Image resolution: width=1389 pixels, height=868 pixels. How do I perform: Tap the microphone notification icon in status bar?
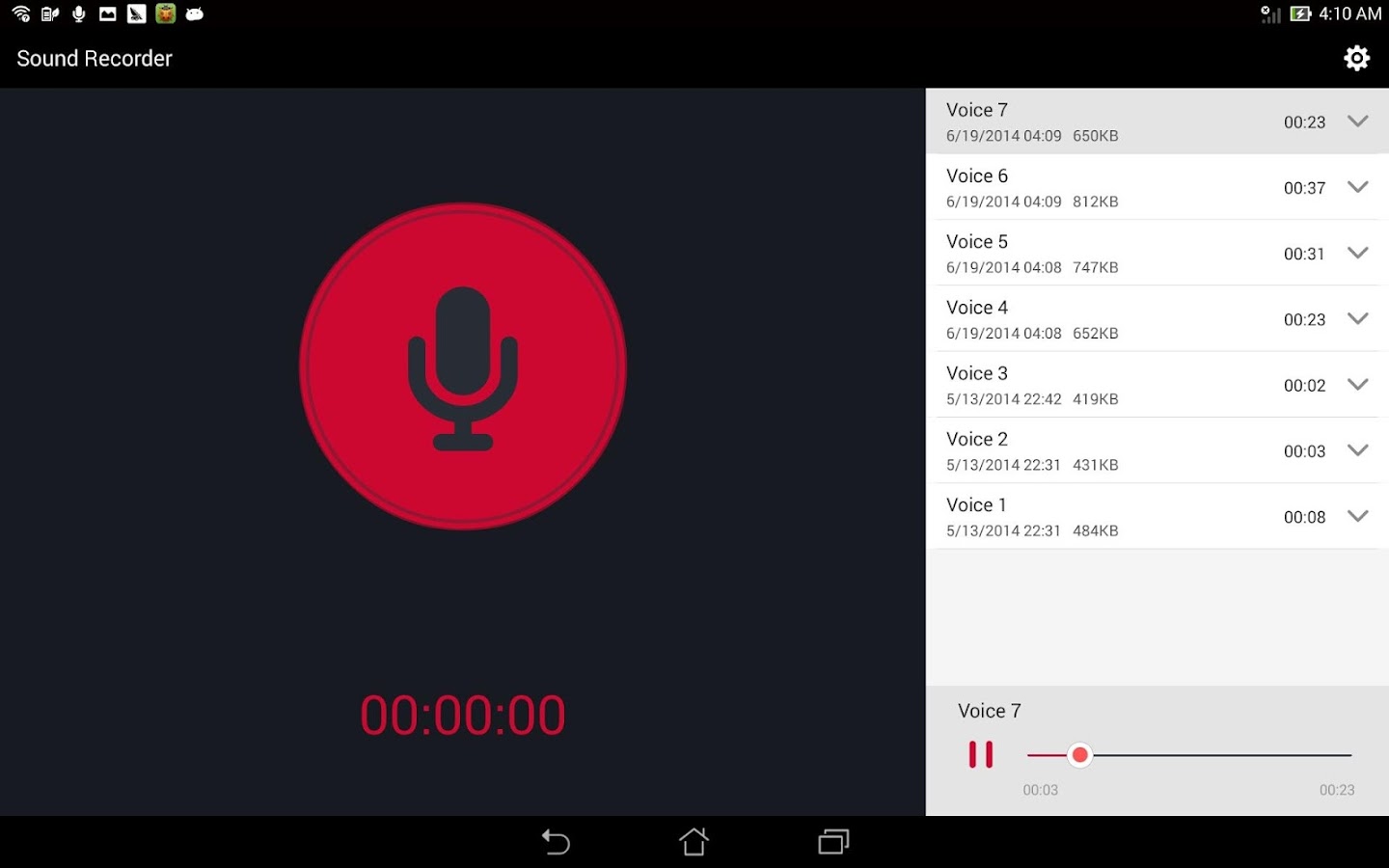pos(77,14)
